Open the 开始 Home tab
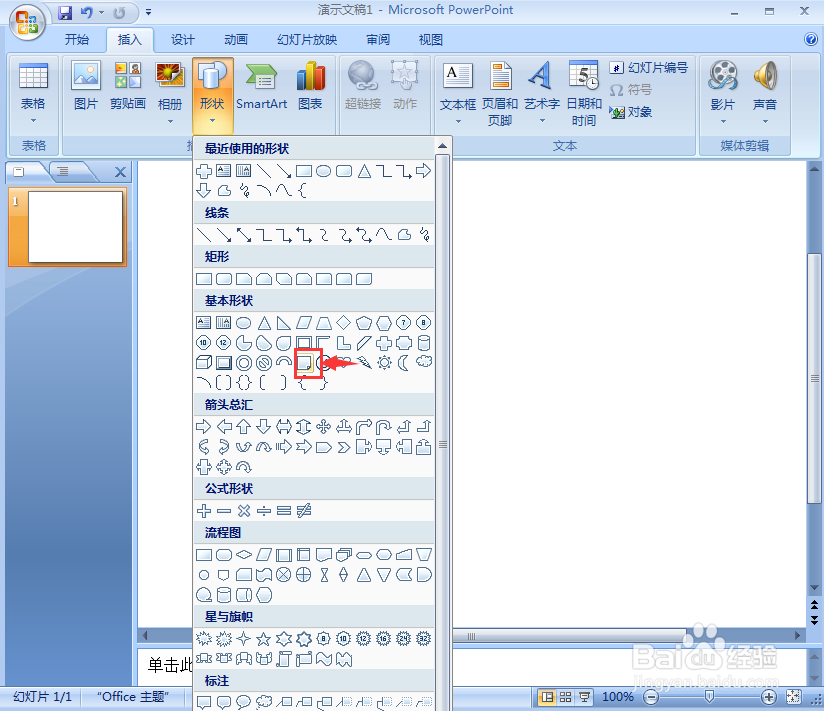This screenshot has height=711, width=824. point(77,39)
